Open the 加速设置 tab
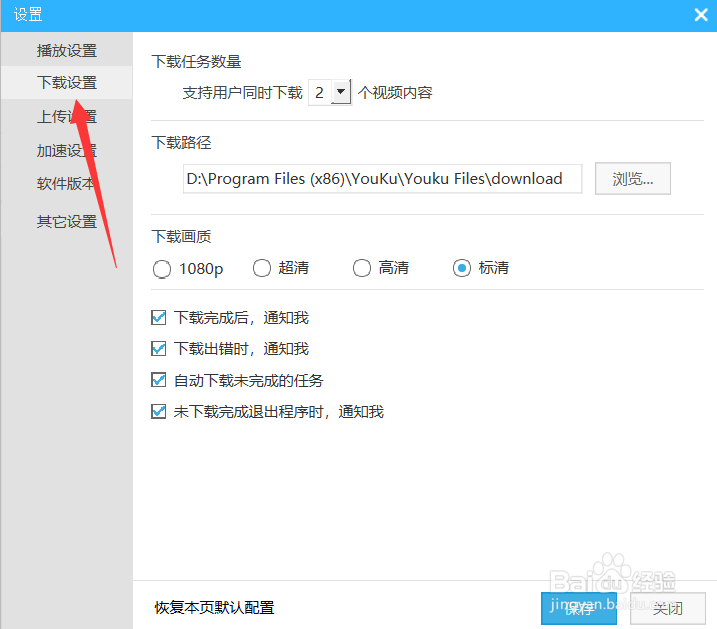Image resolution: width=717 pixels, height=629 pixels. (x=67, y=150)
